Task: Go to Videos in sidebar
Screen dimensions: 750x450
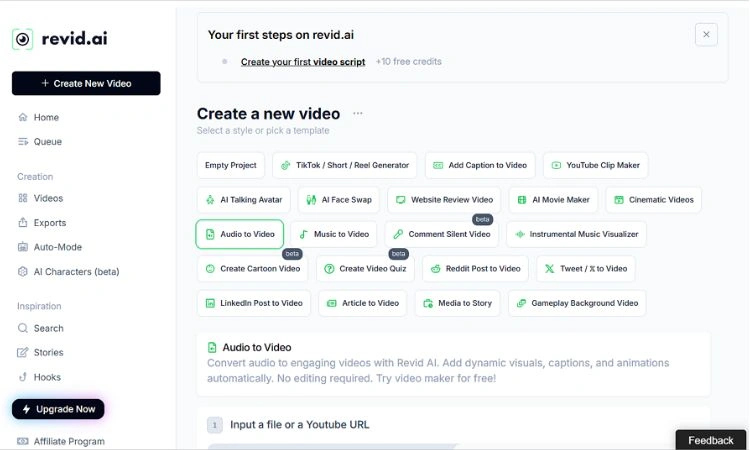Action: (x=40, y=198)
